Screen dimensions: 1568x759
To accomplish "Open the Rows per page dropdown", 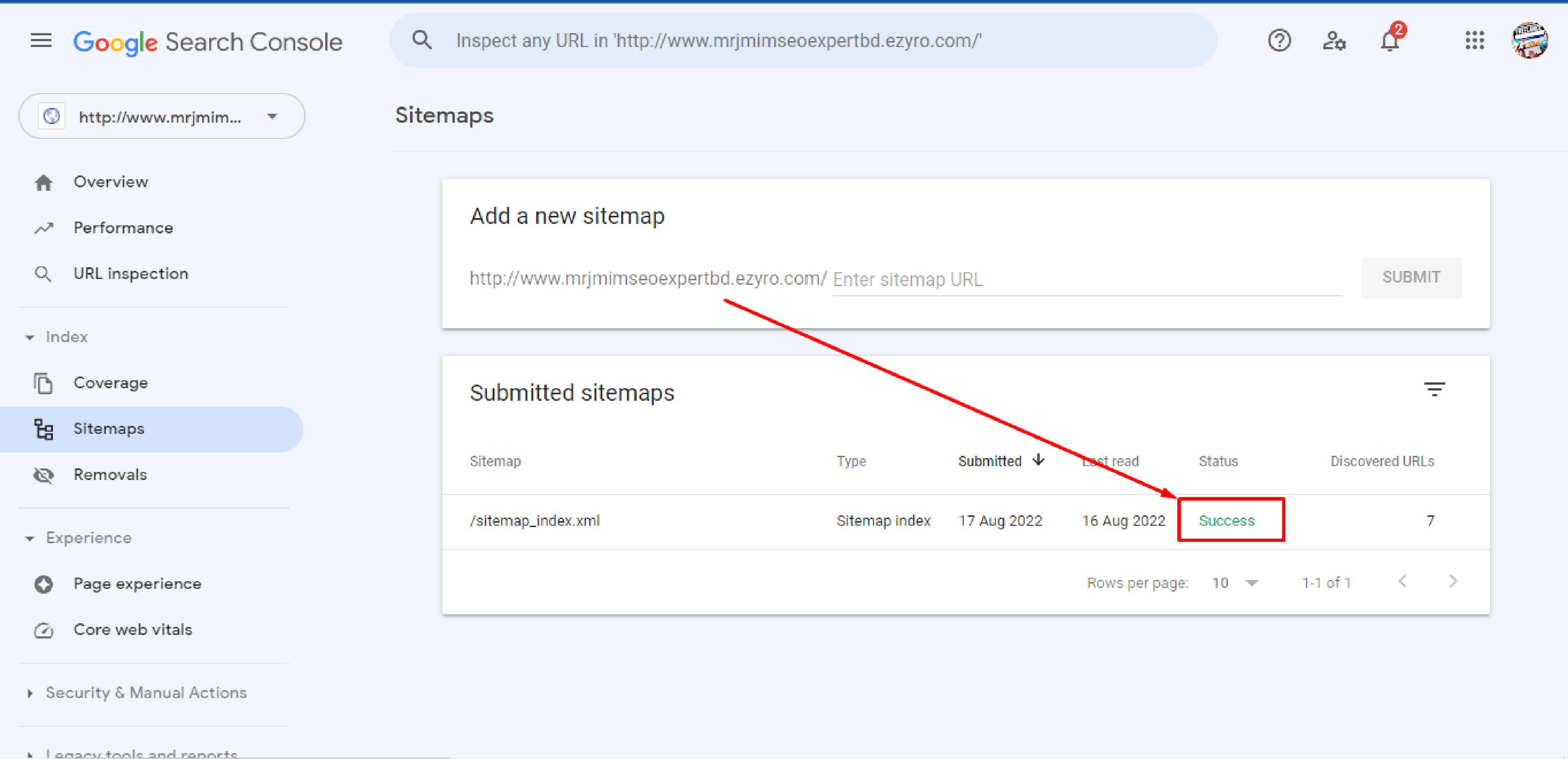I will pos(1235,583).
